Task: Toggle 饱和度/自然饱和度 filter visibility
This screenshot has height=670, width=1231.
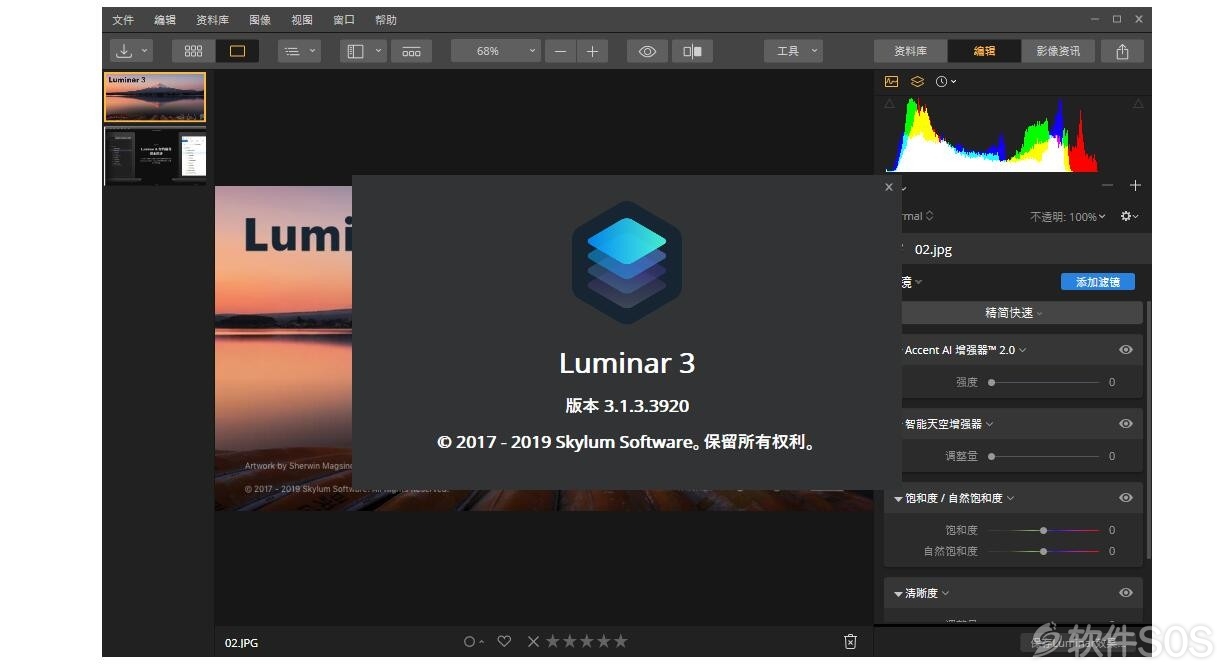Action: (x=1126, y=498)
